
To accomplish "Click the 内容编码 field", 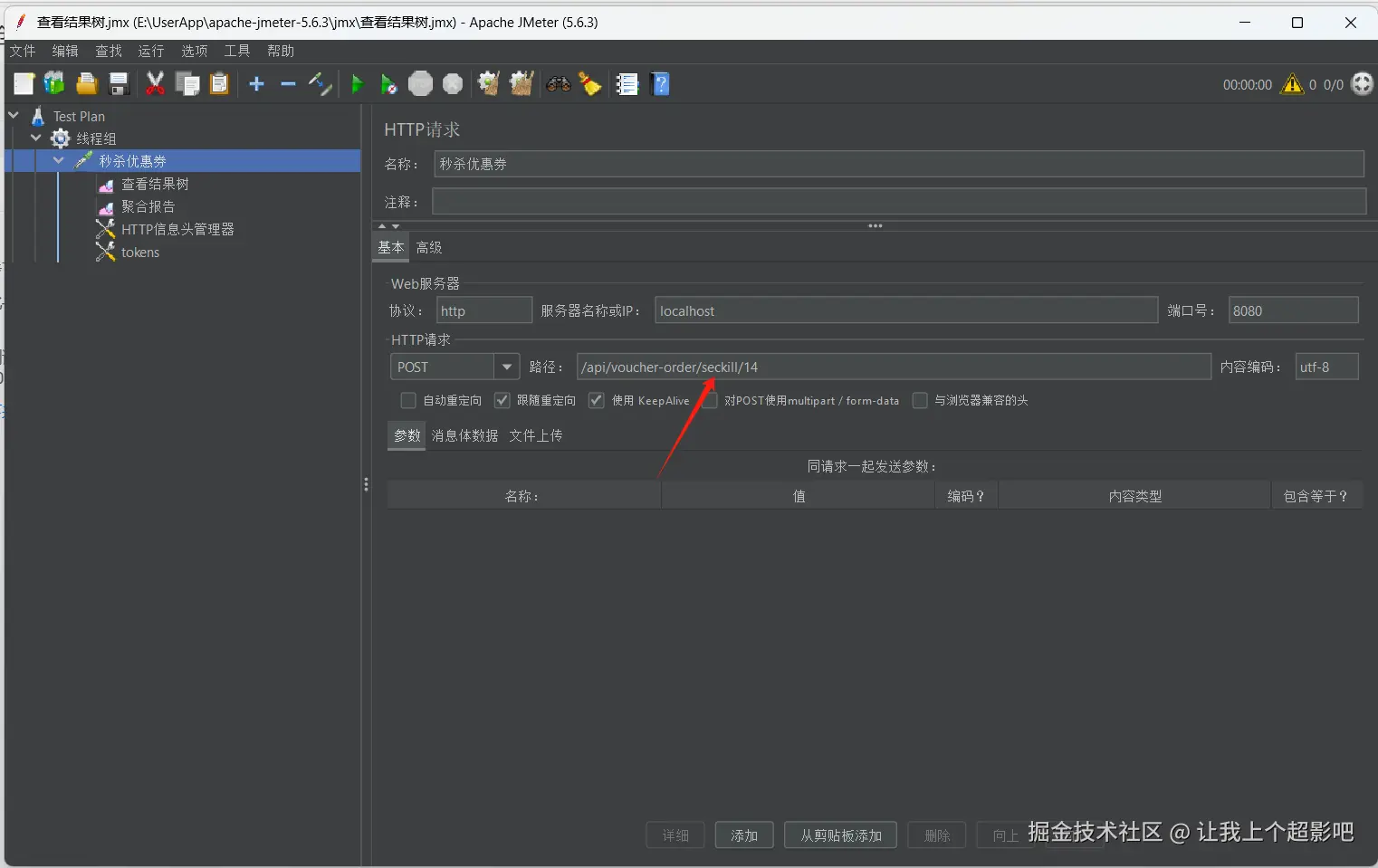I will (x=1326, y=367).
